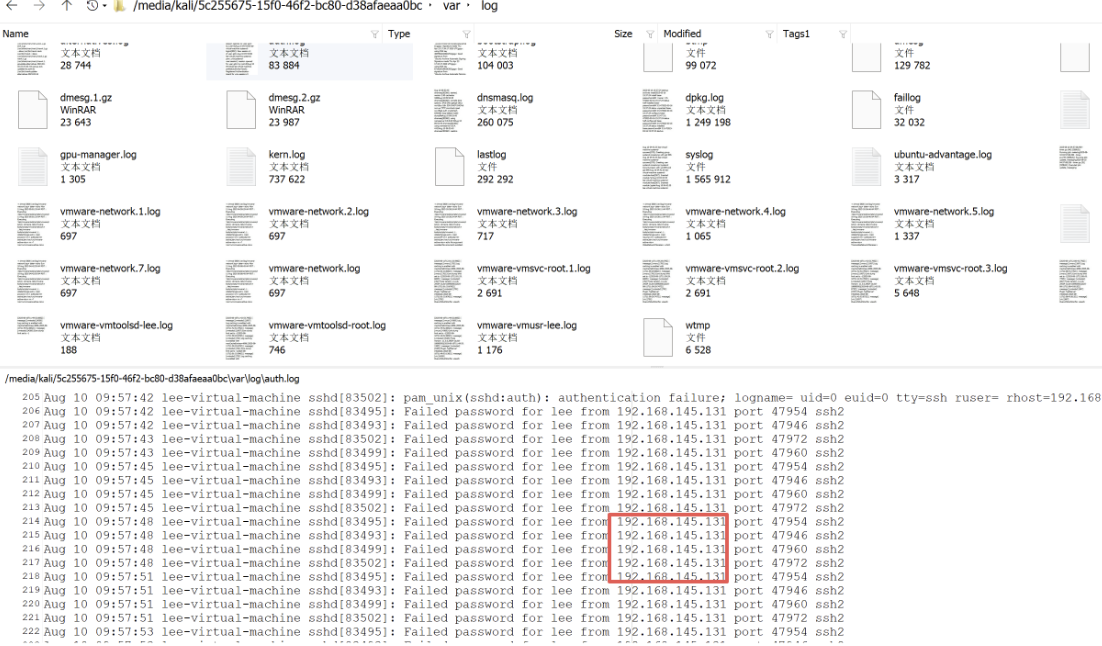
Task: Sort files by Type column header
Action: click(x=399, y=35)
